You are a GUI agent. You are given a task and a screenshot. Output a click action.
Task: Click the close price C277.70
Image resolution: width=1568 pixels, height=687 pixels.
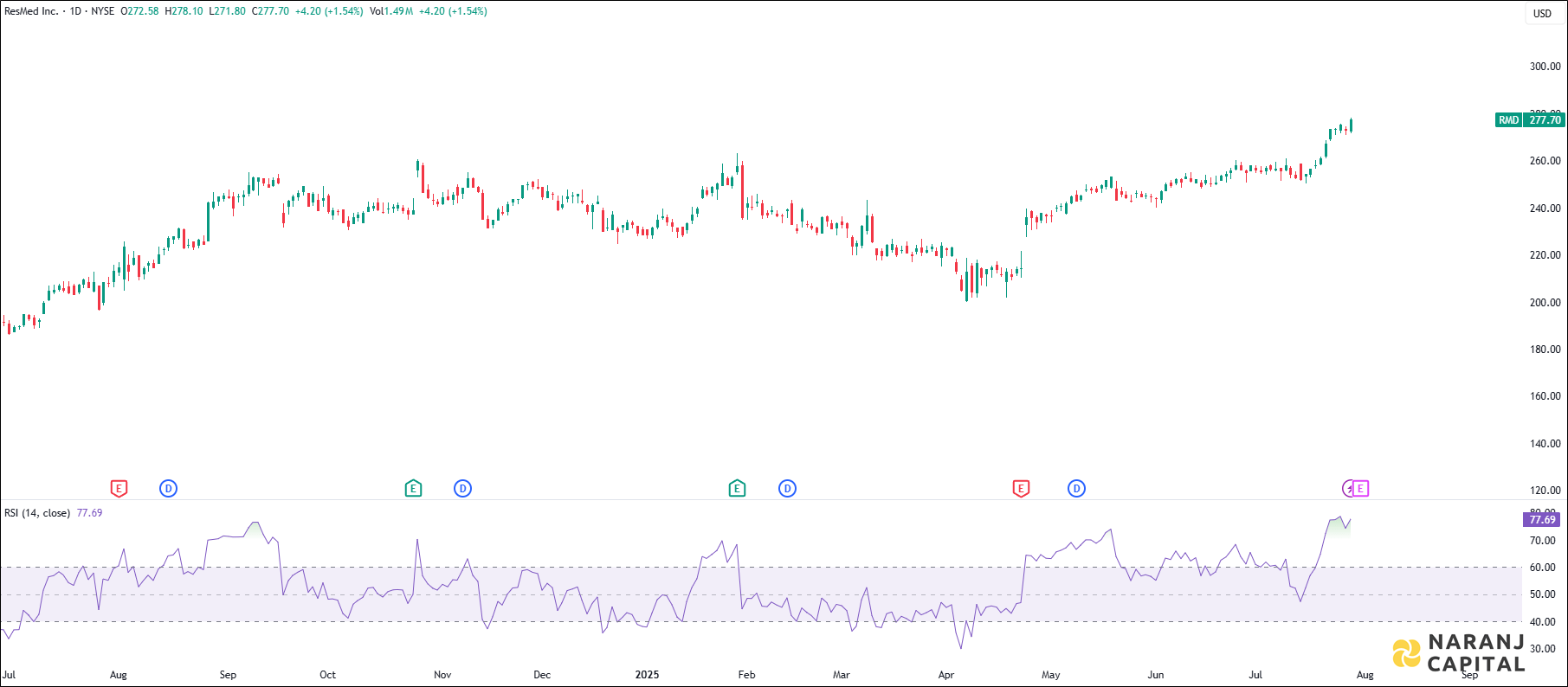point(270,11)
